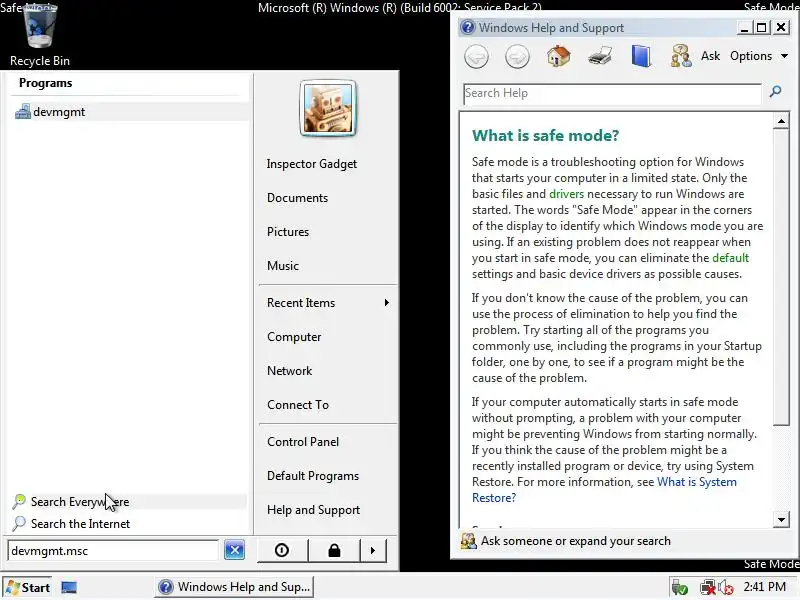The width and height of the screenshot is (800, 600).
Task: Click the Start menu power button
Action: point(282,551)
